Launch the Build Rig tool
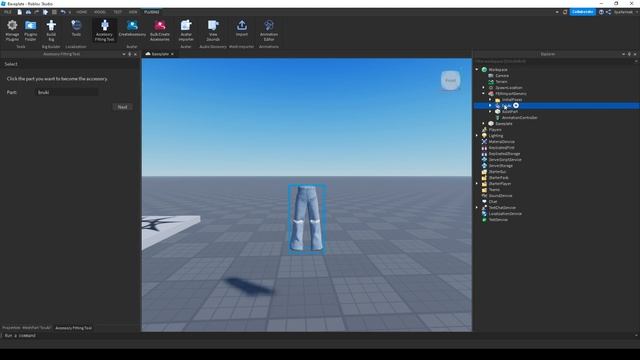This screenshot has height=360, width=640. [51, 31]
